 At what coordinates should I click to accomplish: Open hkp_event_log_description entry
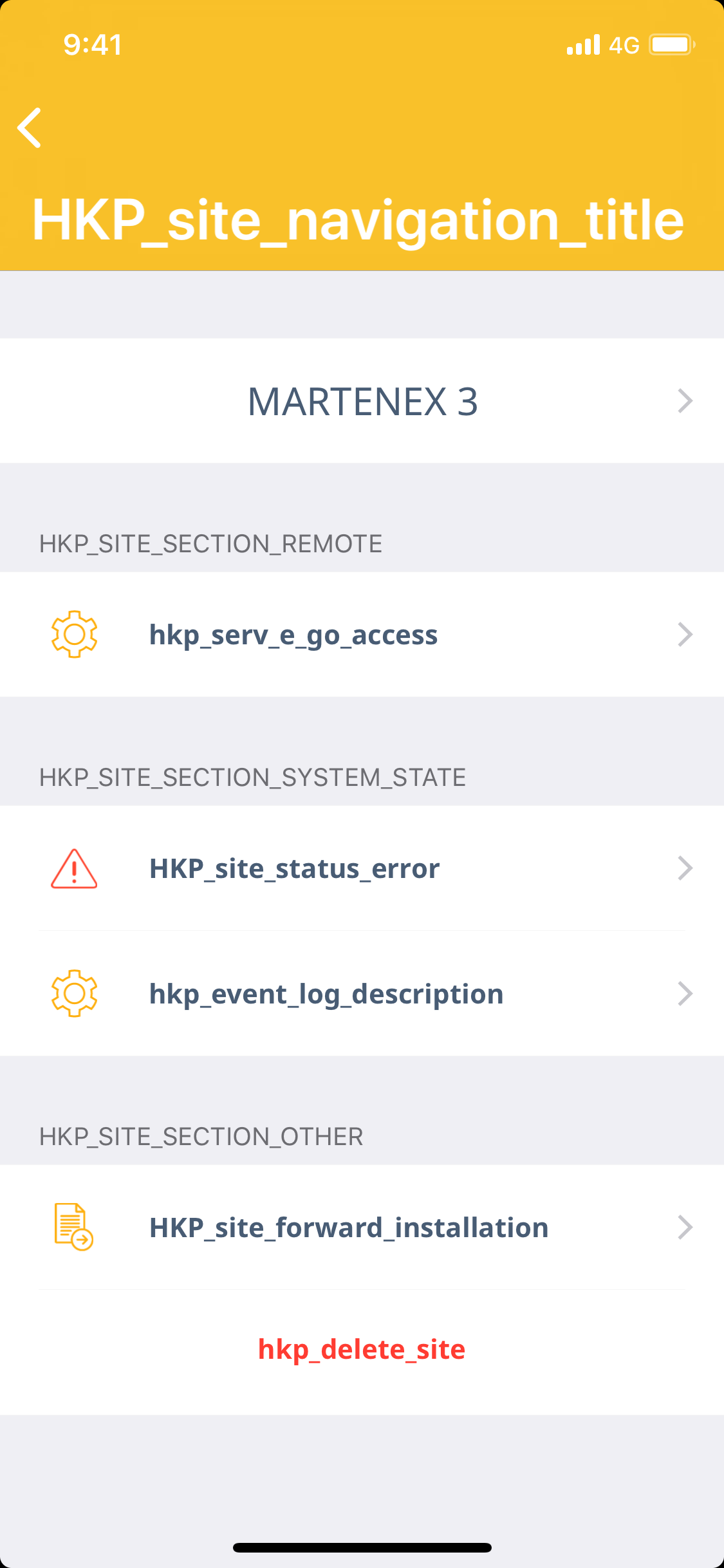(326, 994)
